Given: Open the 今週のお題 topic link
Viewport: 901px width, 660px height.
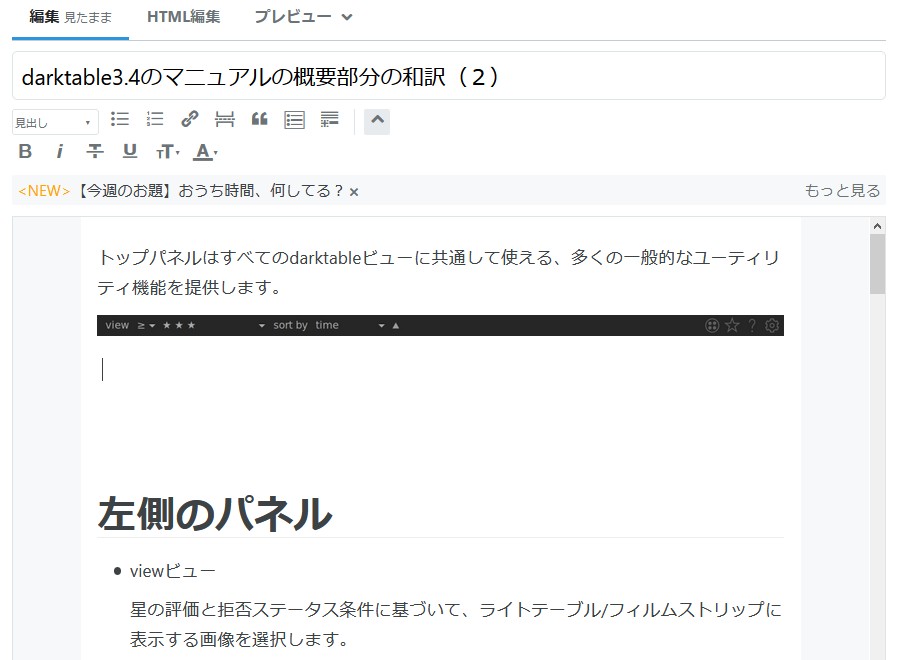Looking at the screenshot, I should pos(210,191).
